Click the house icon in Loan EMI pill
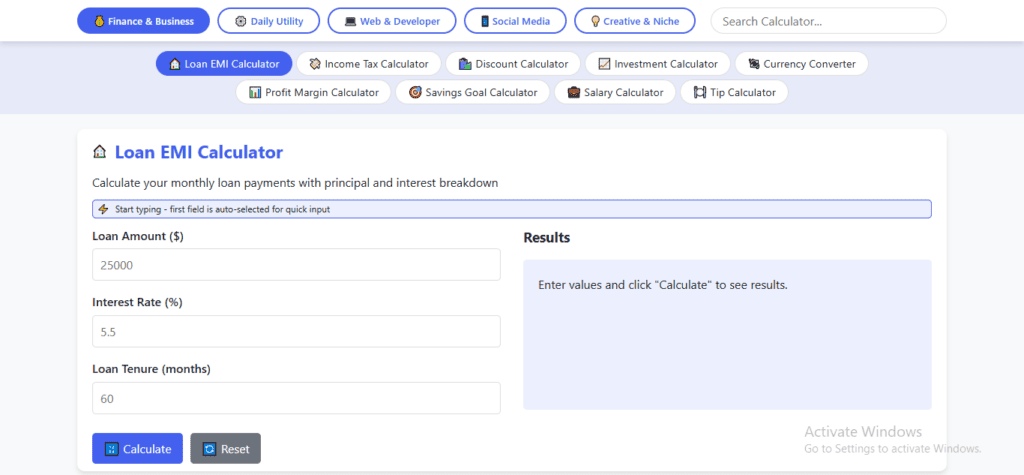Viewport: 1024px width, 475px height. coord(174,64)
